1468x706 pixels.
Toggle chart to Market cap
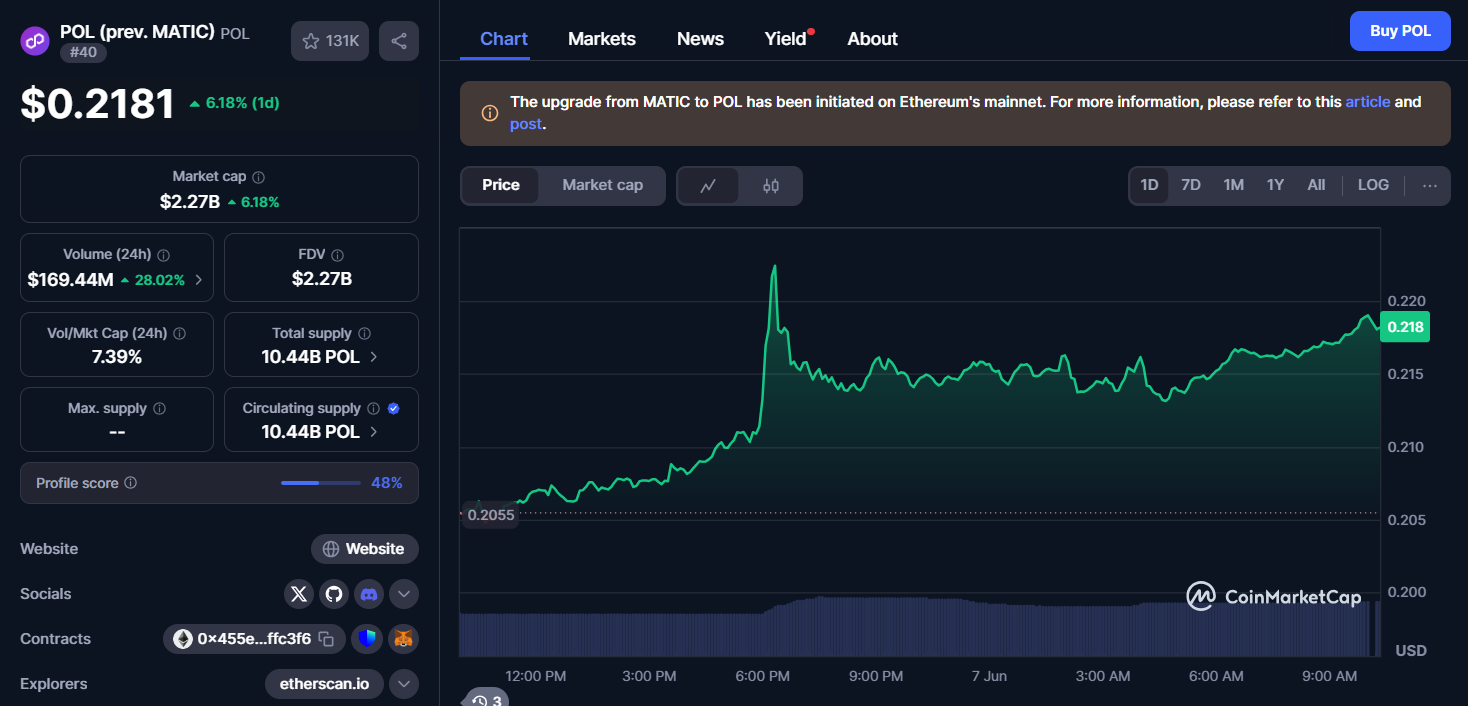pos(602,185)
